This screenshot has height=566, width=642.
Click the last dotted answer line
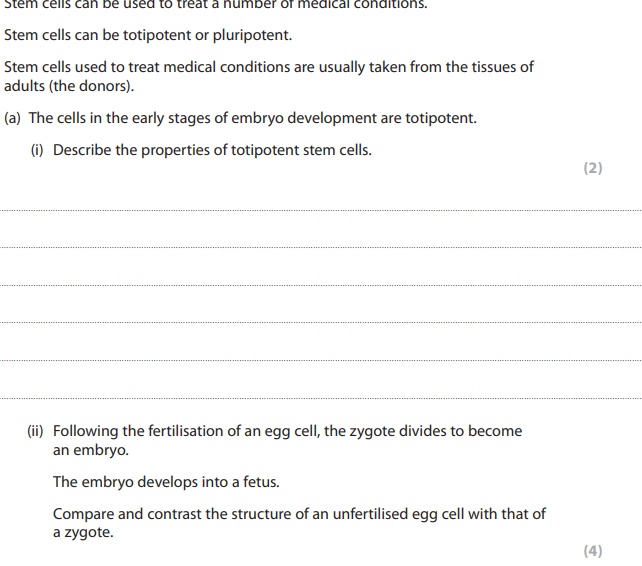(x=320, y=397)
